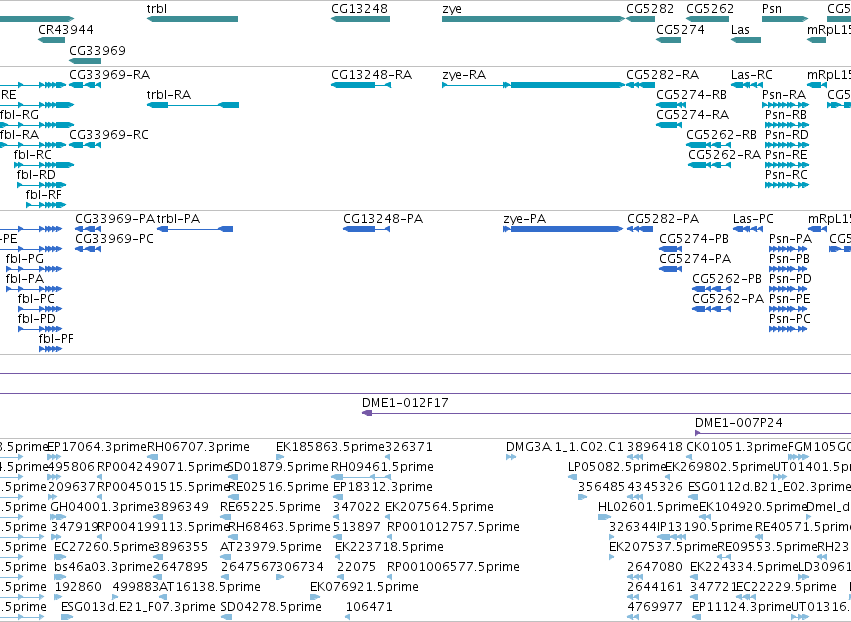Select the CG33969 gene label

97,50
